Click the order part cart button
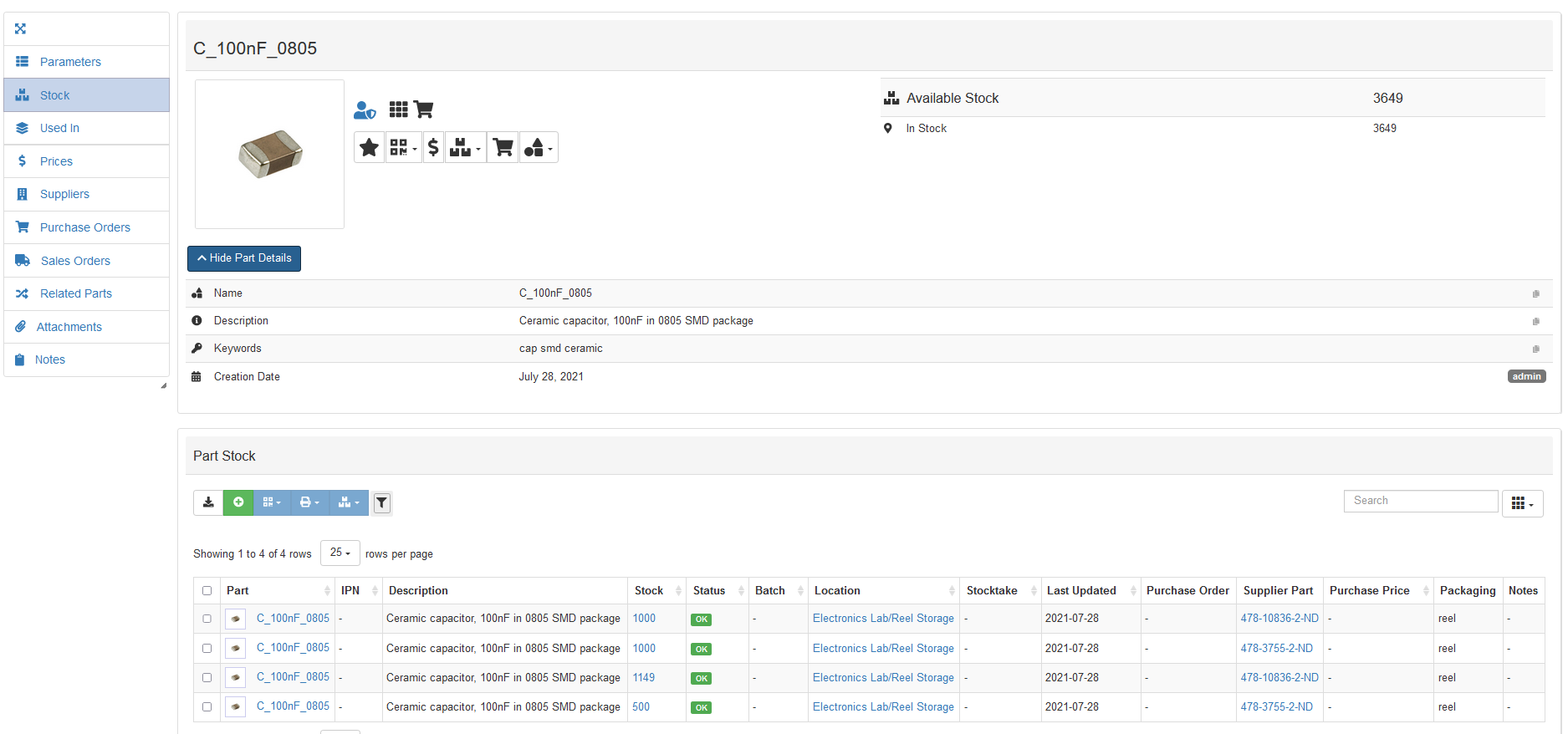1568x734 pixels. (503, 148)
